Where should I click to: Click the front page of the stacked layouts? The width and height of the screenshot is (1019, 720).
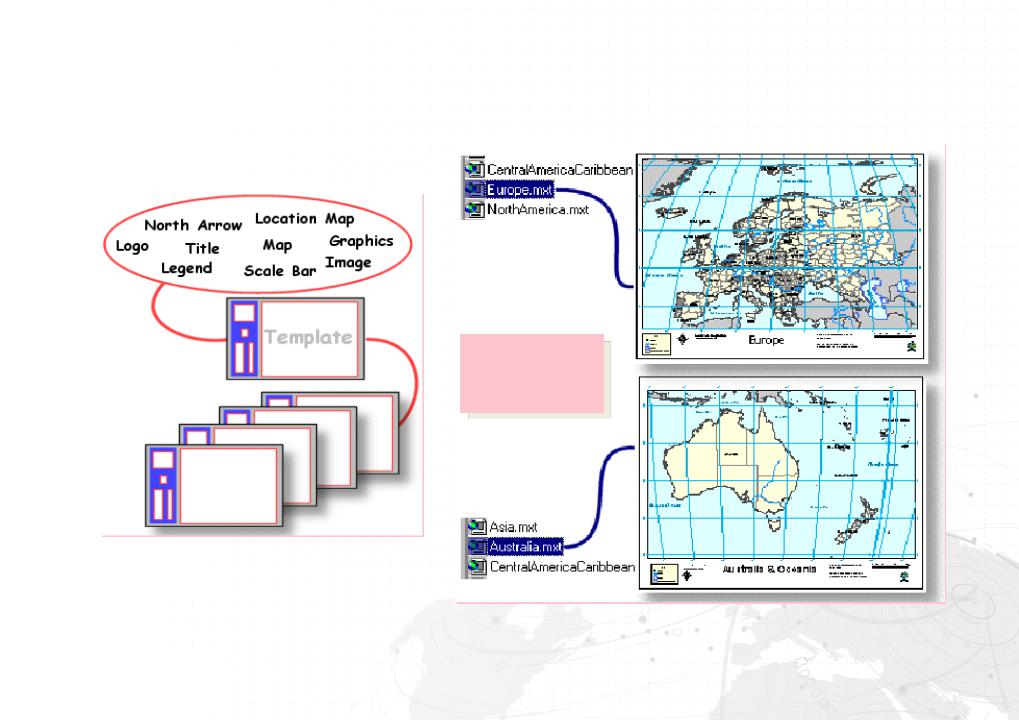point(214,485)
